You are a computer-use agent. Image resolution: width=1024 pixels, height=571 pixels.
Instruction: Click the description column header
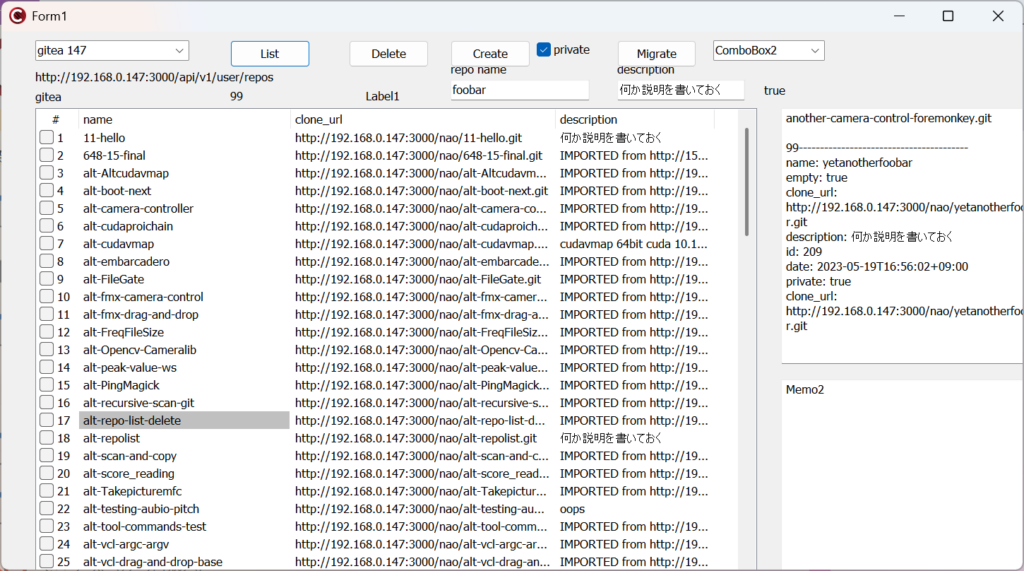[634, 119]
